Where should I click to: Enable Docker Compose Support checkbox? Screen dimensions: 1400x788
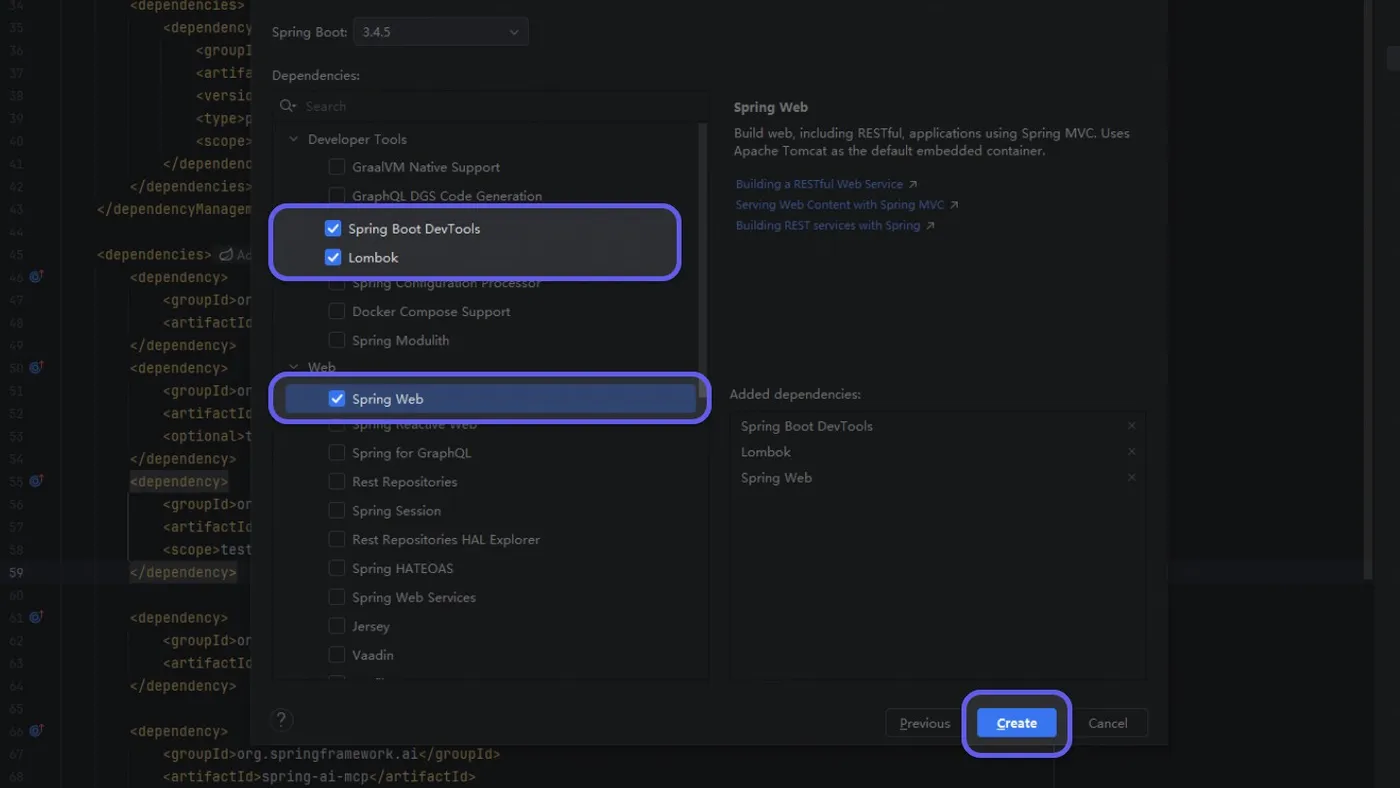(337, 312)
